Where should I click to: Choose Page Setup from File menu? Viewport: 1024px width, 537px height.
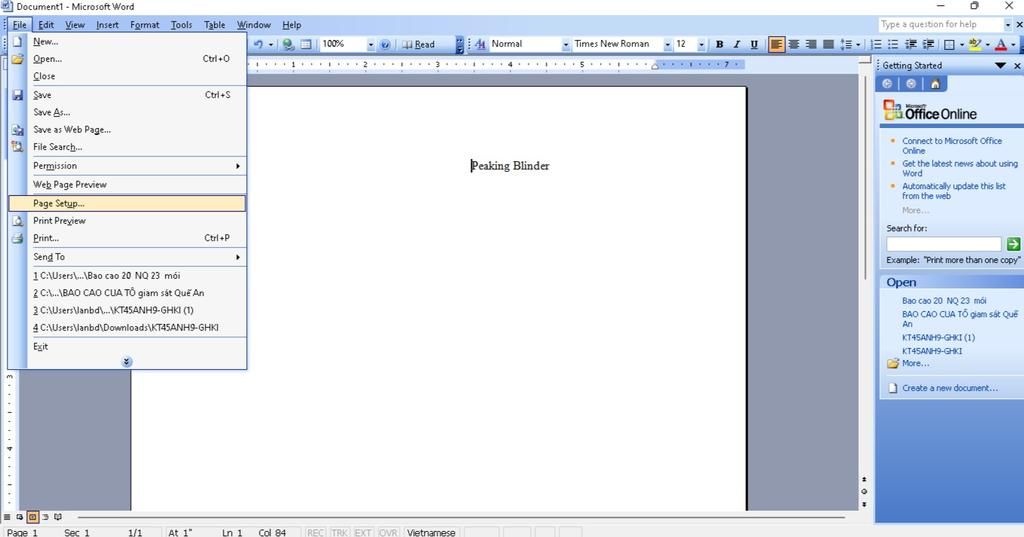point(127,203)
